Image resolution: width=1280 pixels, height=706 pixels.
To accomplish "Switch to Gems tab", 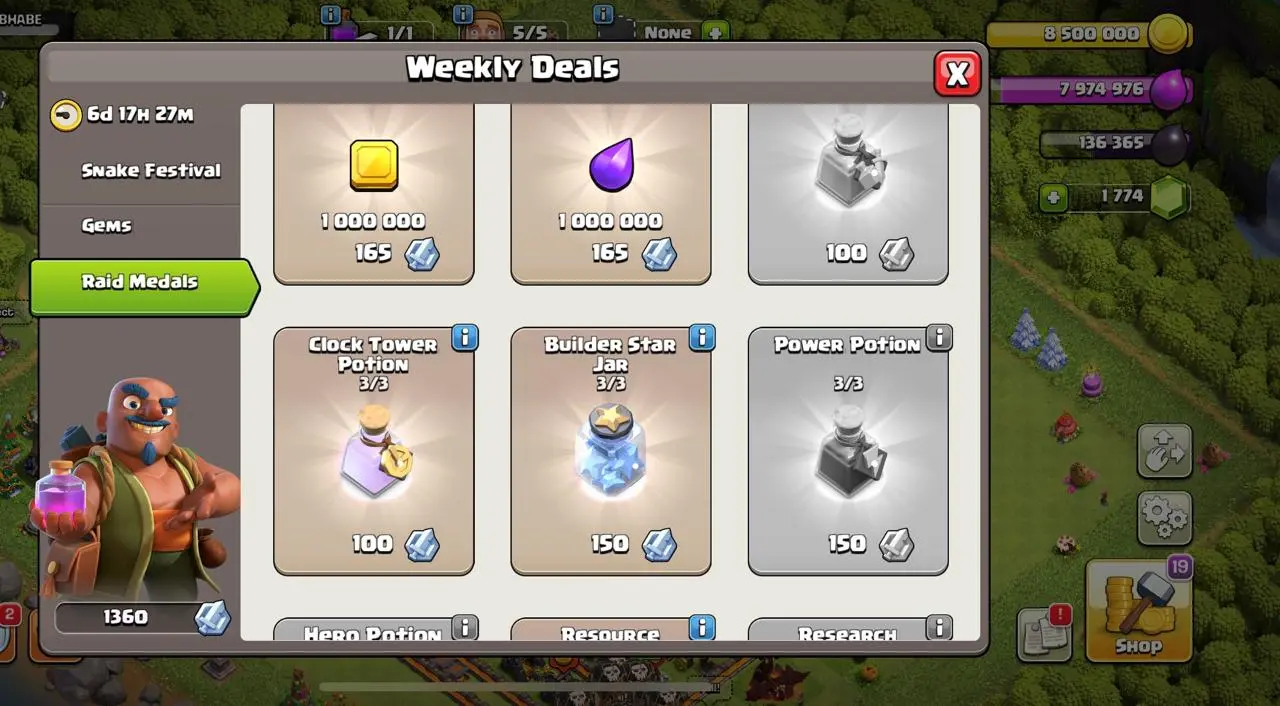I will click(x=107, y=226).
